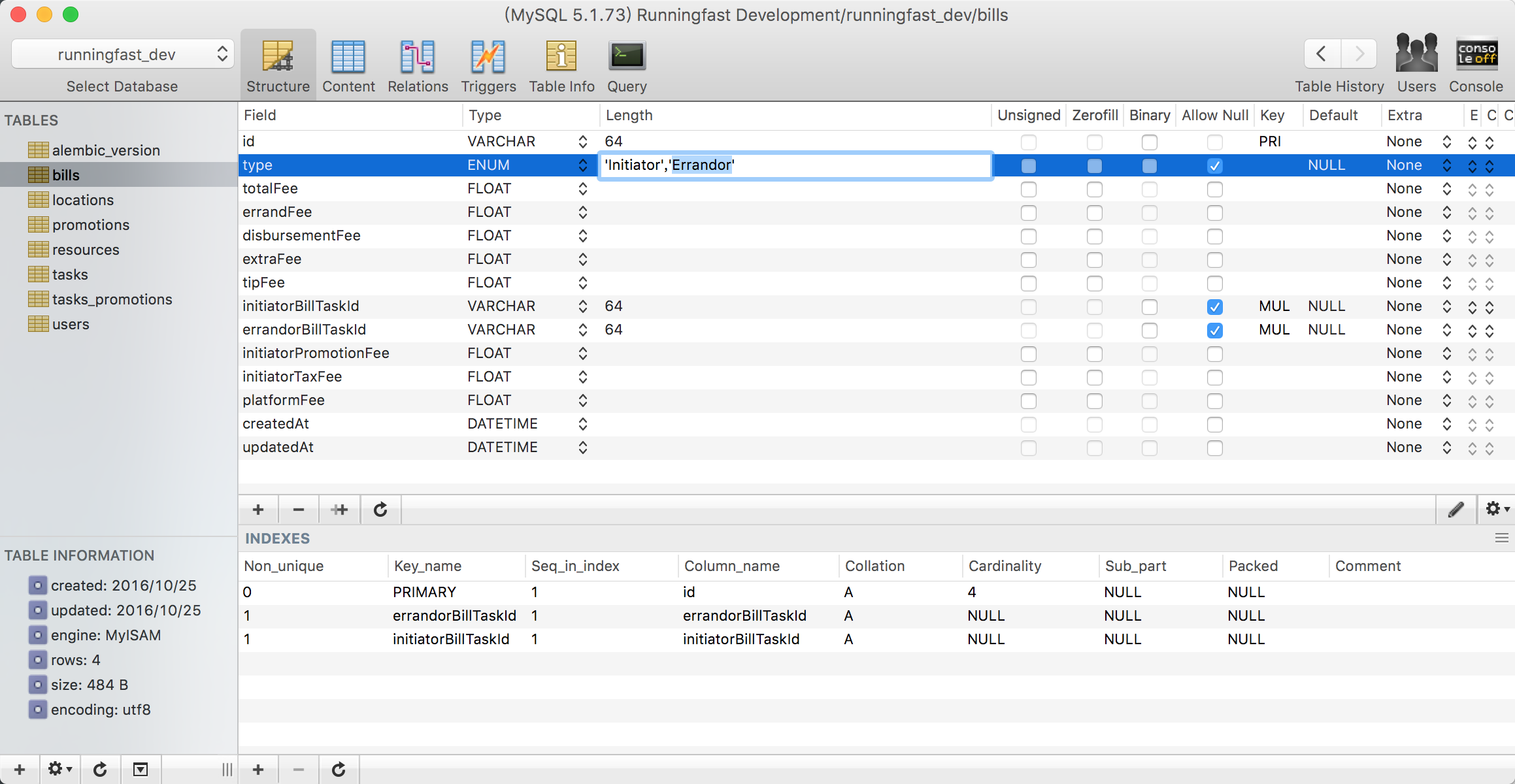Refresh the table structure fields
Screen dimensions: 1515x784
point(380,510)
